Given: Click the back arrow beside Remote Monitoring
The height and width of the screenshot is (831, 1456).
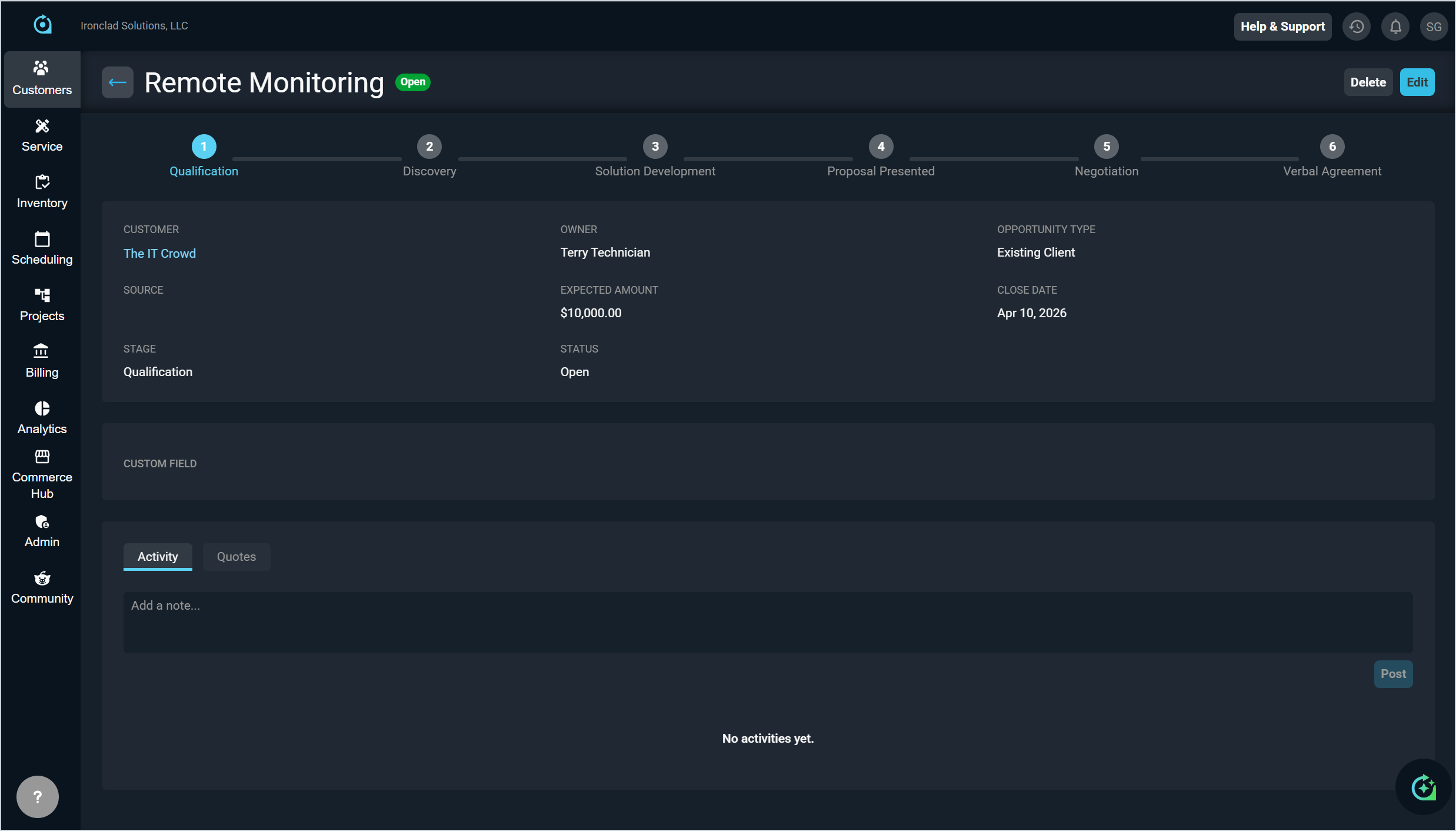Looking at the screenshot, I should tap(117, 82).
